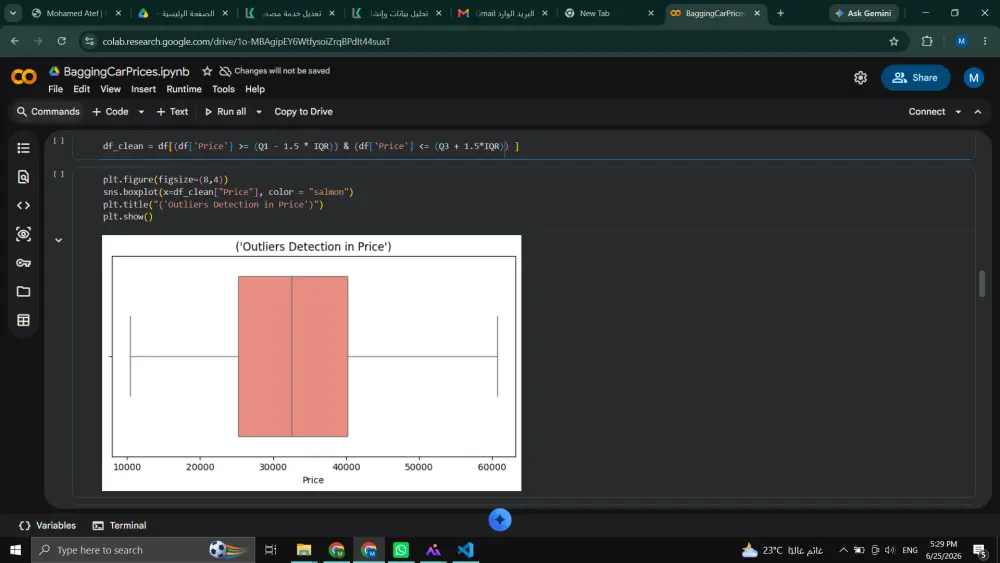Open the browser Extensions puzzle icon

click(927, 41)
